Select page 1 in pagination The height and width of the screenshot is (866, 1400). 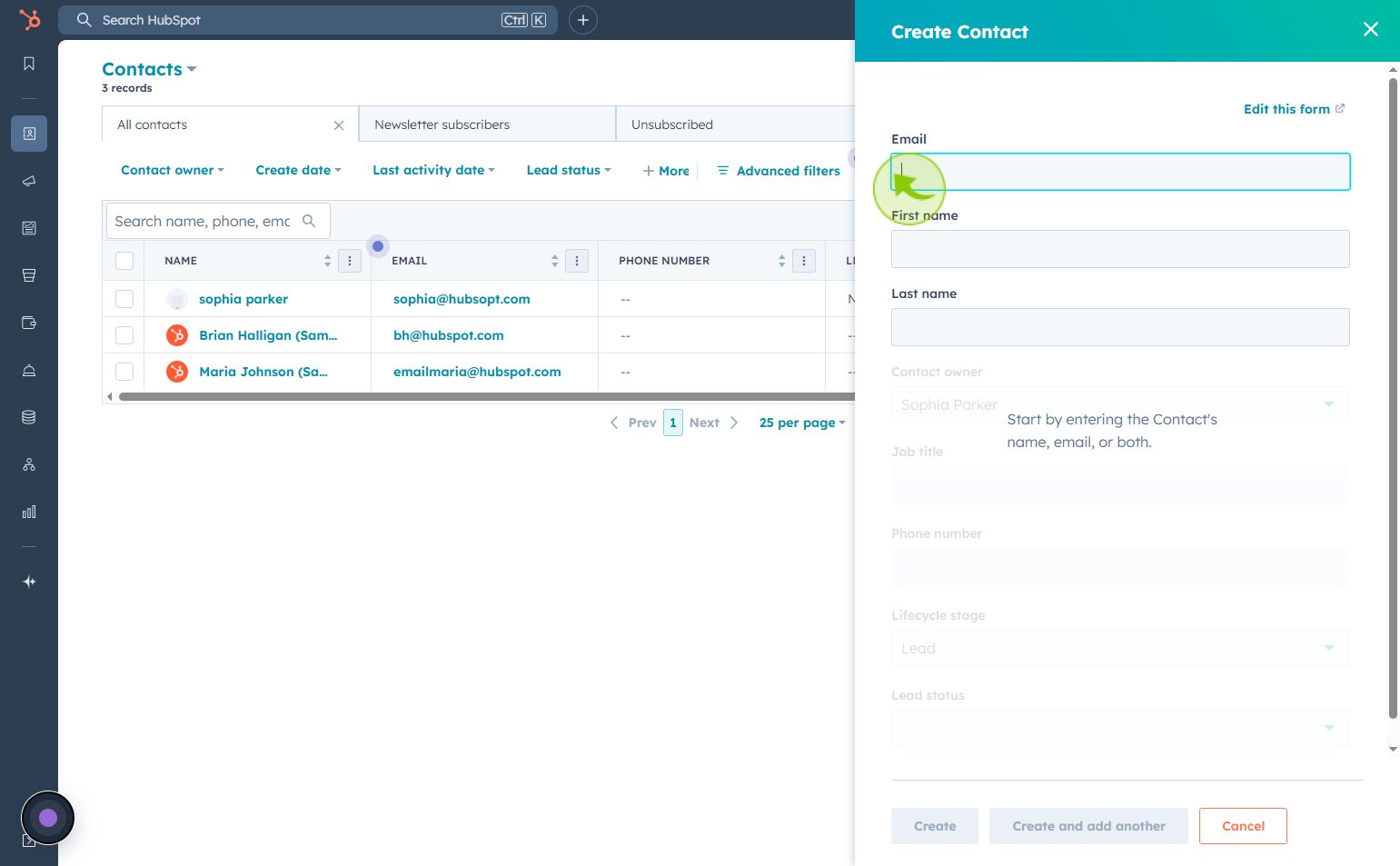673,423
